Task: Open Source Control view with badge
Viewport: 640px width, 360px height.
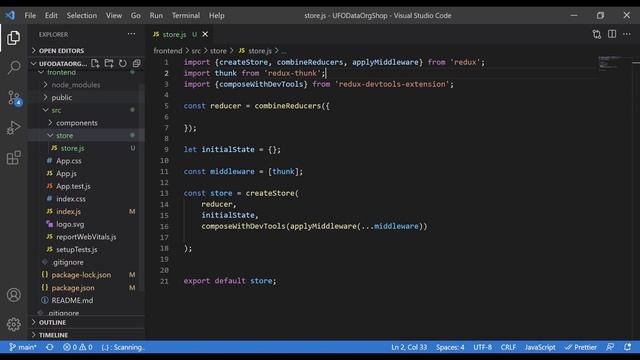Action: (x=14, y=98)
